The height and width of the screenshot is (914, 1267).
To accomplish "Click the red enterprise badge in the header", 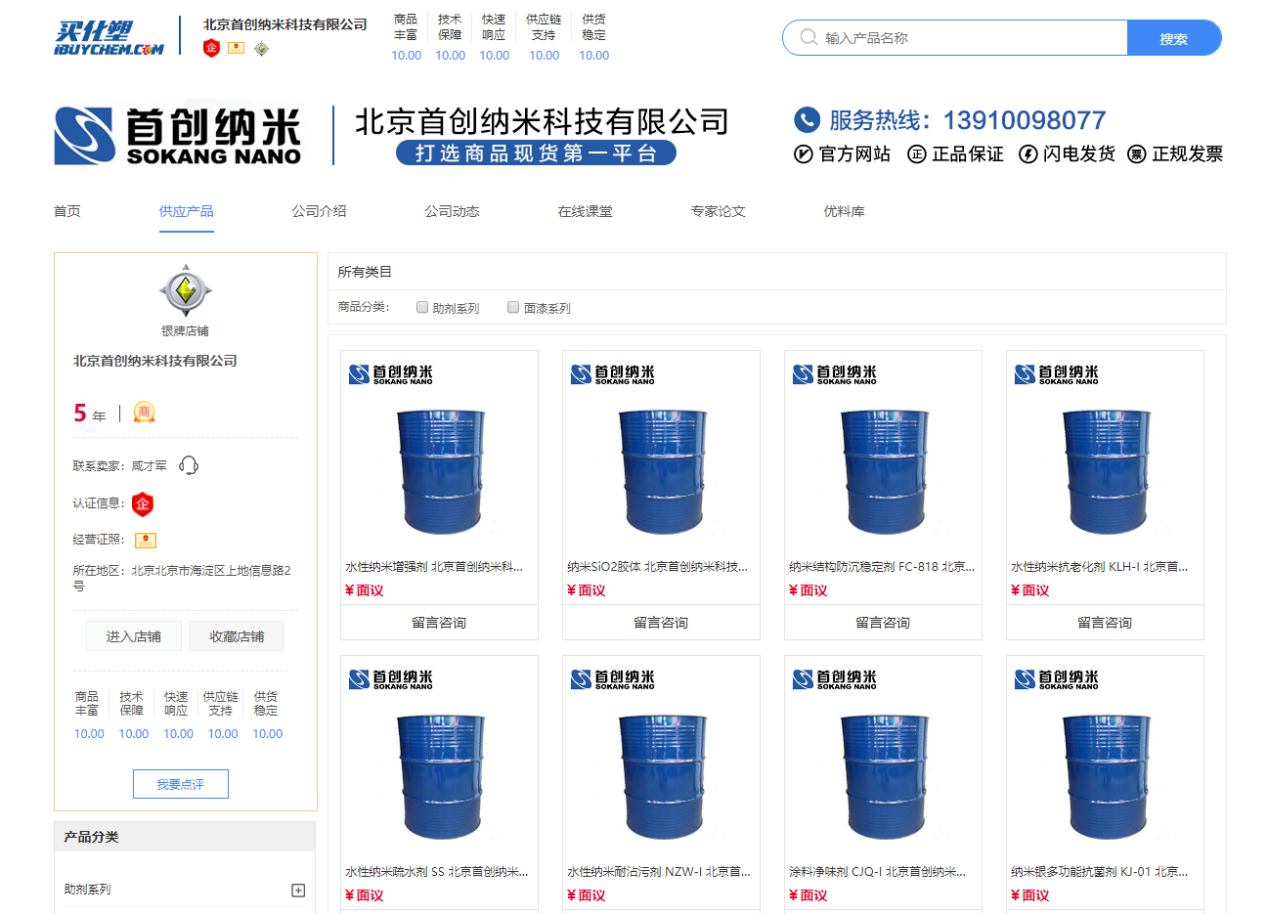I will tap(211, 47).
